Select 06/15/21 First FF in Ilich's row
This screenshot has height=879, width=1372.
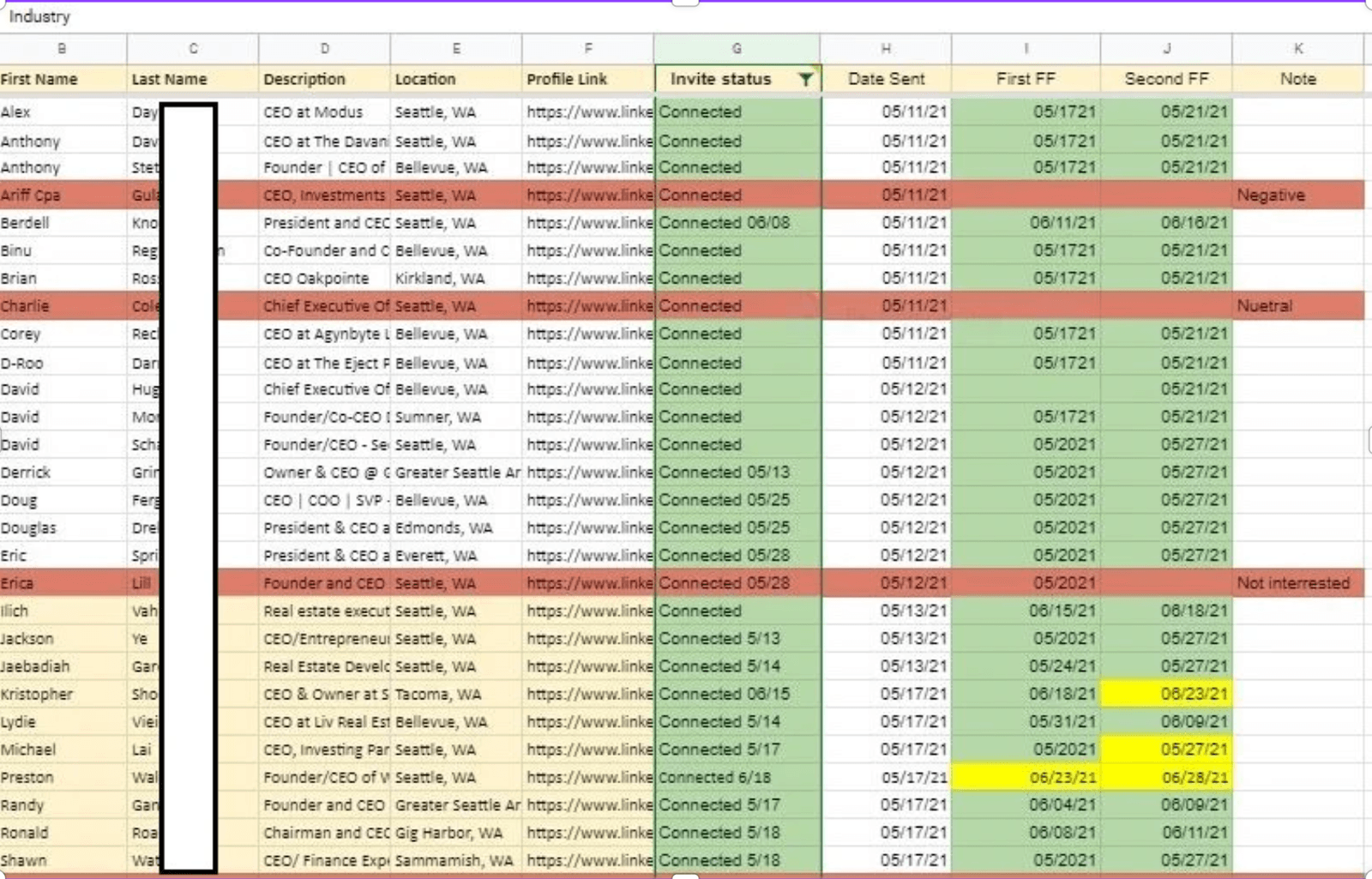pos(1026,611)
